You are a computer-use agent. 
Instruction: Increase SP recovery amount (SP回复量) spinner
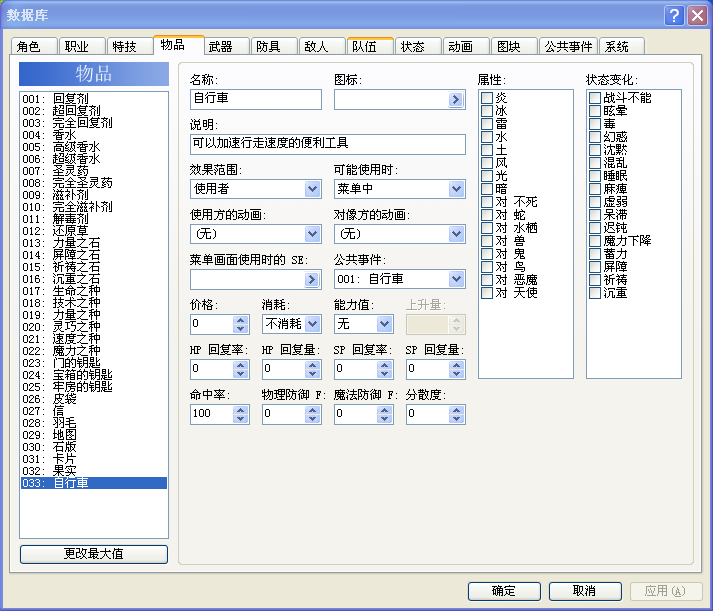click(x=456, y=365)
